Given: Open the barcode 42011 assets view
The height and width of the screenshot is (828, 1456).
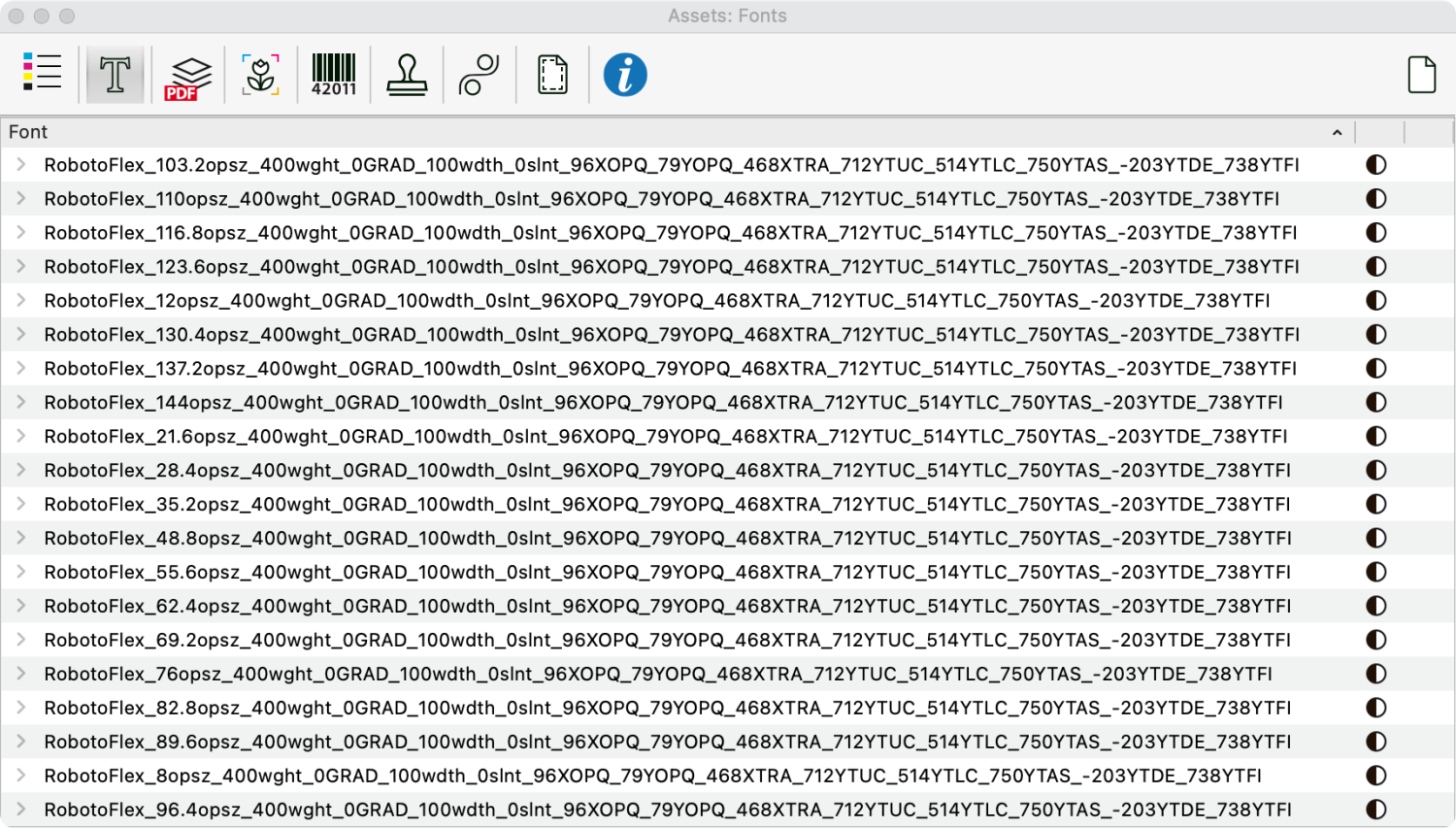Looking at the screenshot, I should [333, 75].
